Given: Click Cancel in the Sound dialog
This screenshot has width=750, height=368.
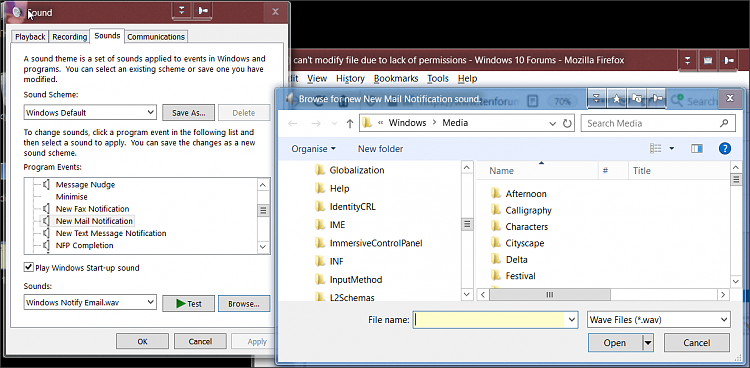Looking at the screenshot, I should pyautogui.click(x=200, y=342).
